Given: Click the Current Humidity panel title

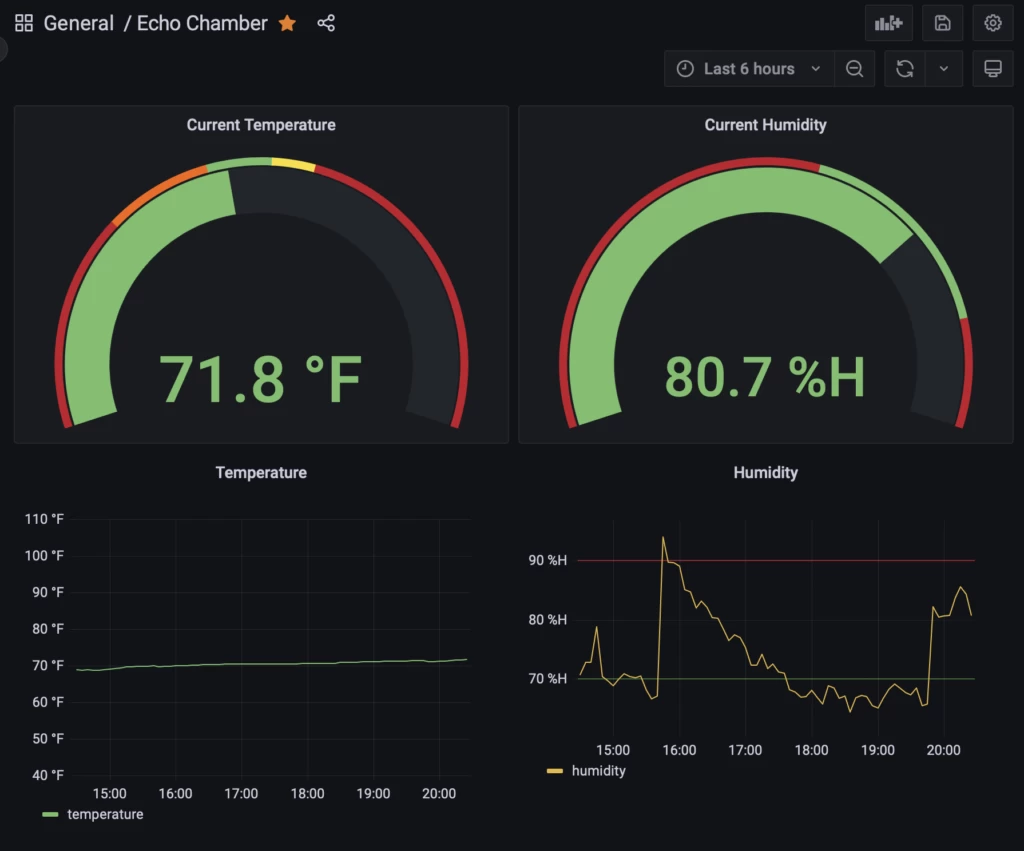Looking at the screenshot, I should click(x=765, y=124).
